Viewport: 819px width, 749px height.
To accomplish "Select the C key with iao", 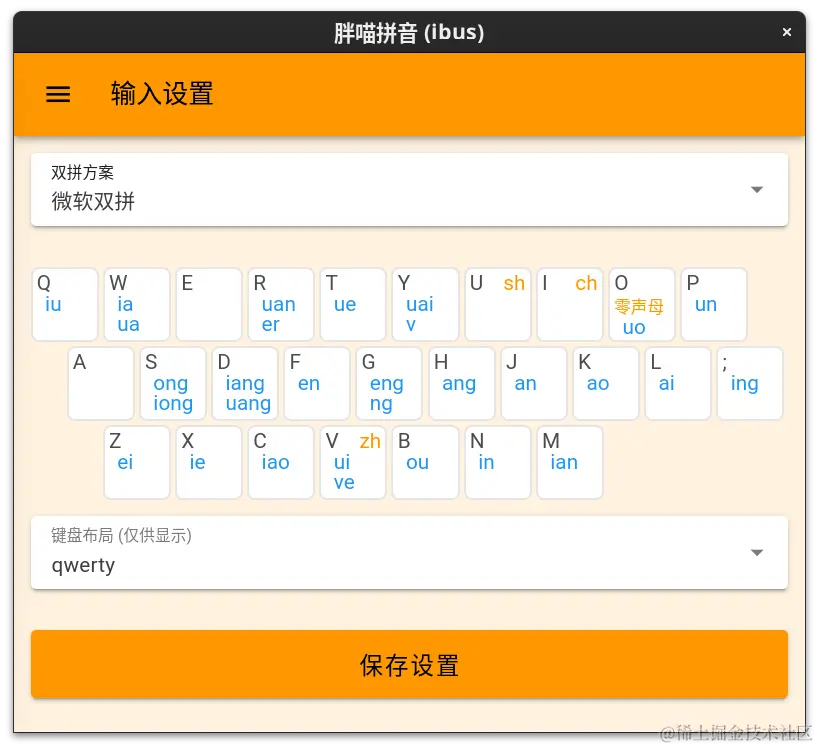I will [281, 462].
